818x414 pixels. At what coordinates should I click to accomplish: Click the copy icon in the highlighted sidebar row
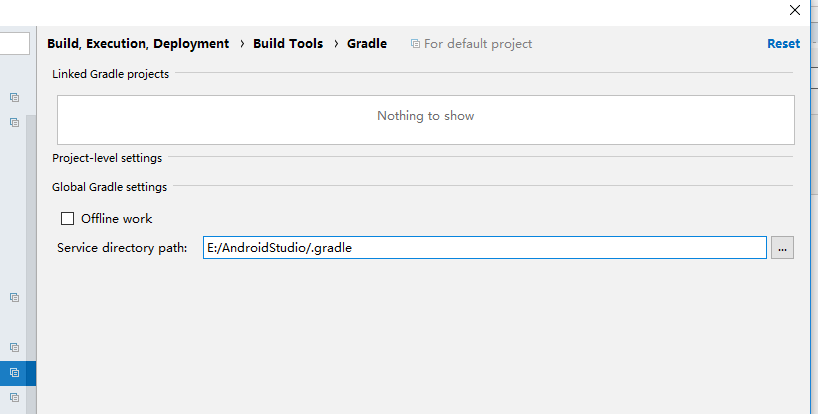[x=15, y=373]
